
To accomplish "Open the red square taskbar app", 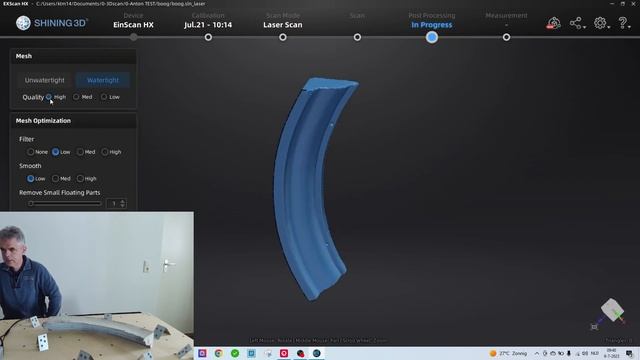I will coord(284,353).
